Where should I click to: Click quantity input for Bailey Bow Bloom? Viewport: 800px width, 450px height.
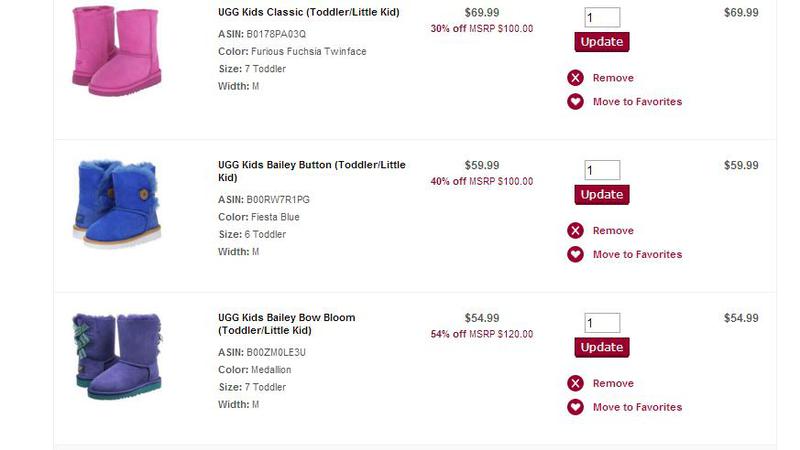pyautogui.click(x=602, y=324)
